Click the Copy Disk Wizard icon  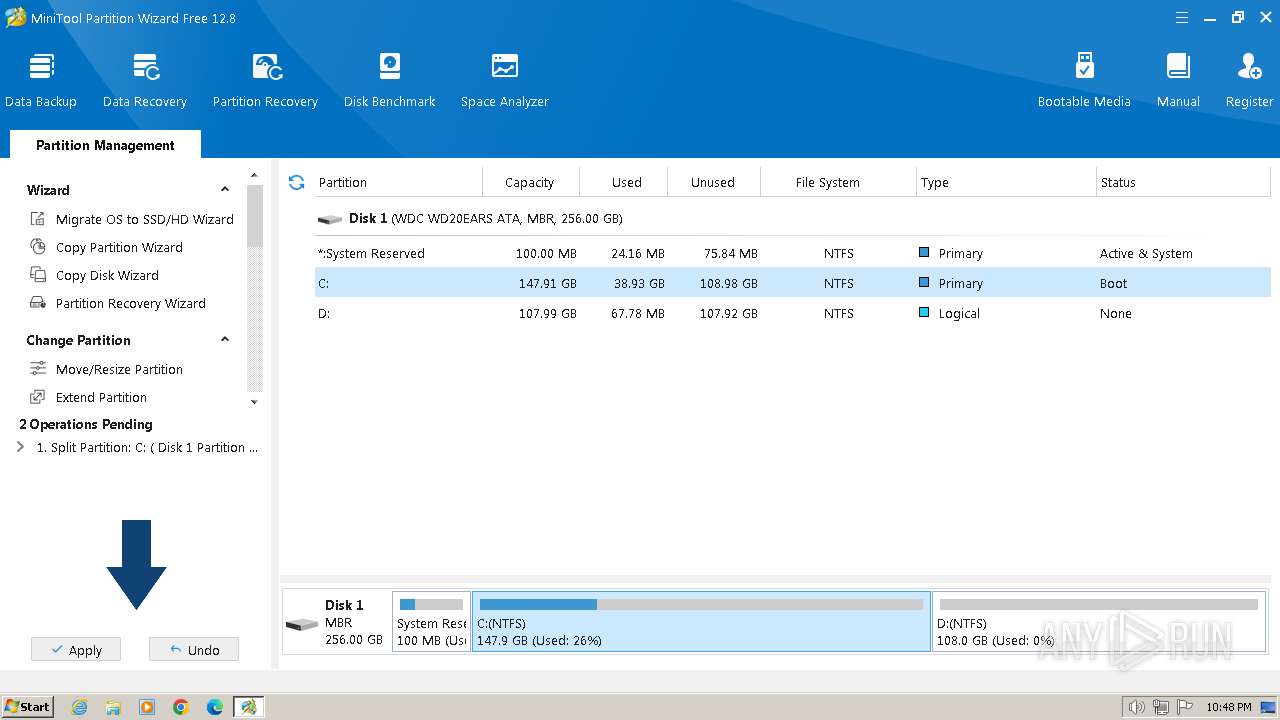[x=38, y=275]
